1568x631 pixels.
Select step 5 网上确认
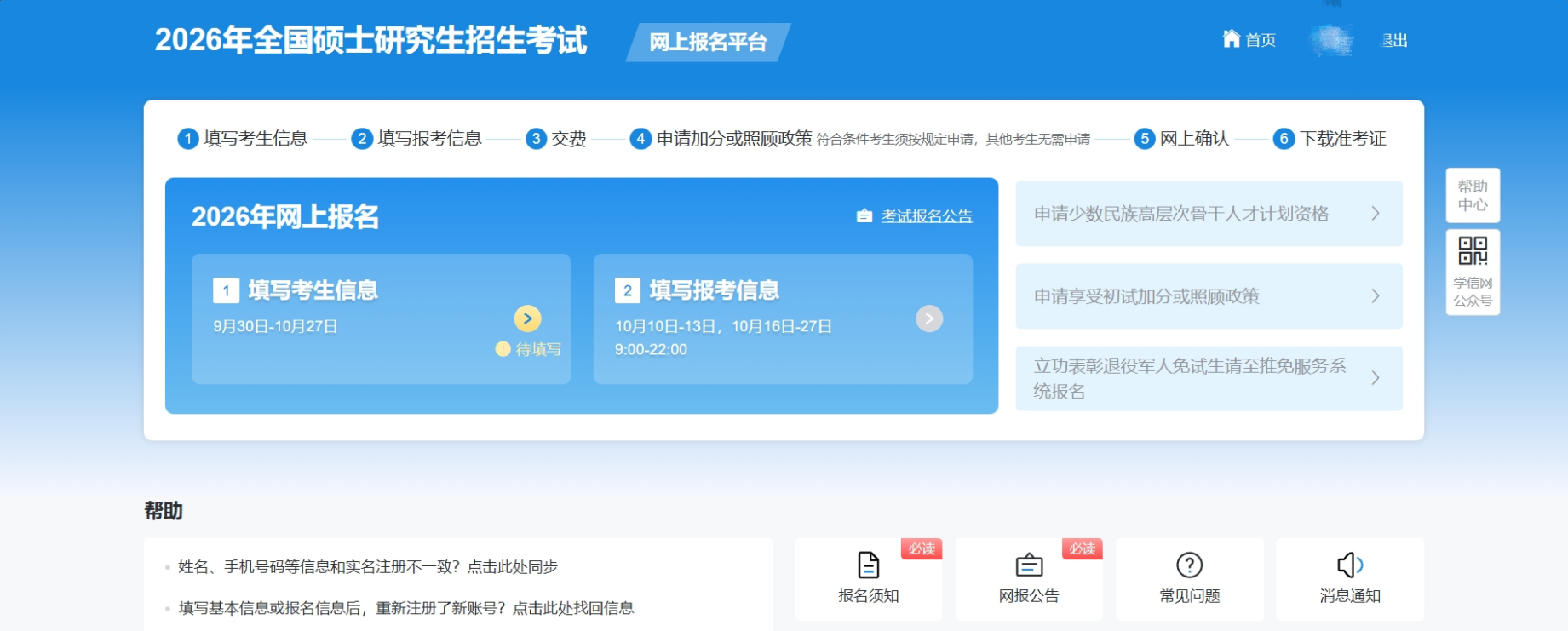coord(1181,139)
